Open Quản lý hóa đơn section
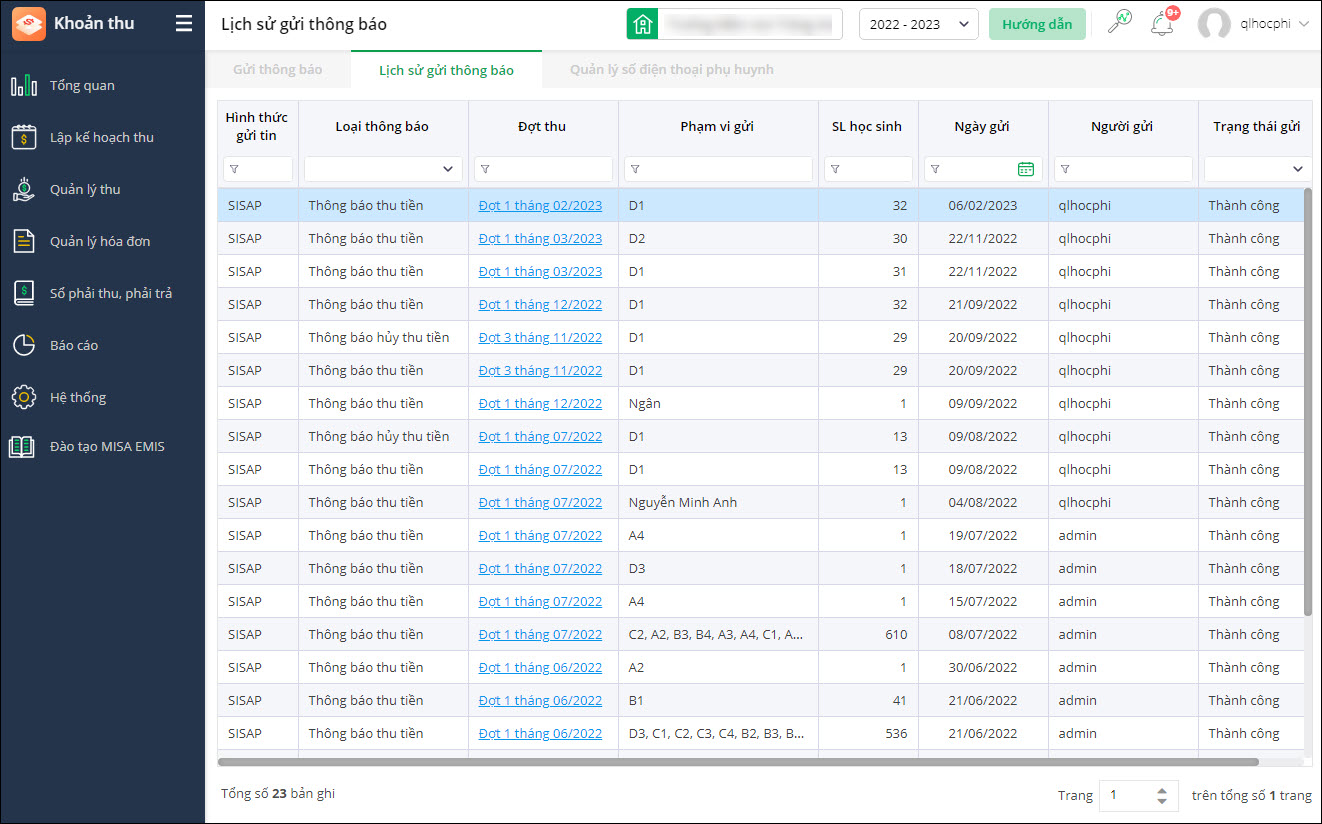This screenshot has width=1322, height=824. (102, 241)
